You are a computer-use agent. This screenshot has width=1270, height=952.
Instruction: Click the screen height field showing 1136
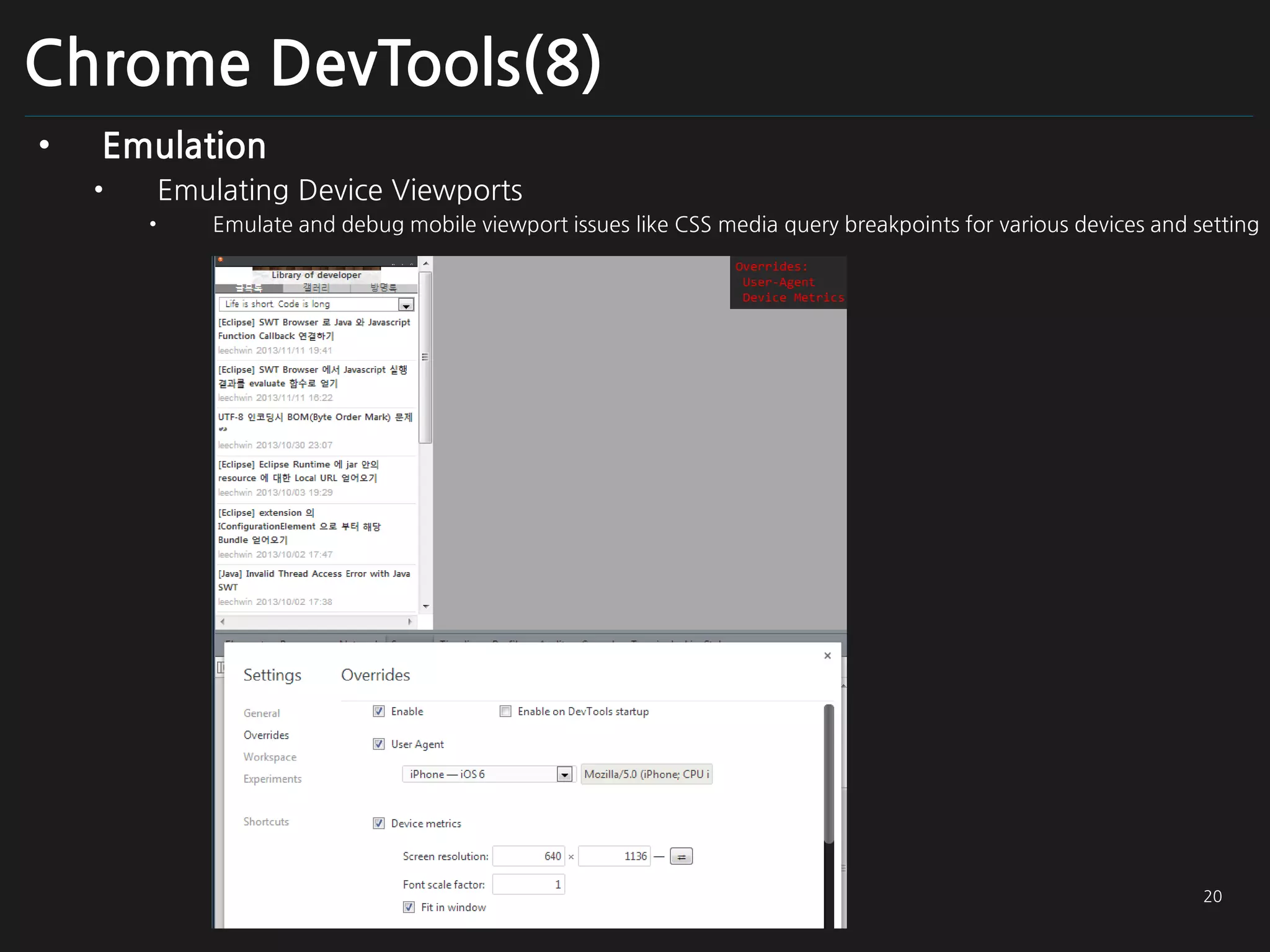pyautogui.click(x=615, y=857)
